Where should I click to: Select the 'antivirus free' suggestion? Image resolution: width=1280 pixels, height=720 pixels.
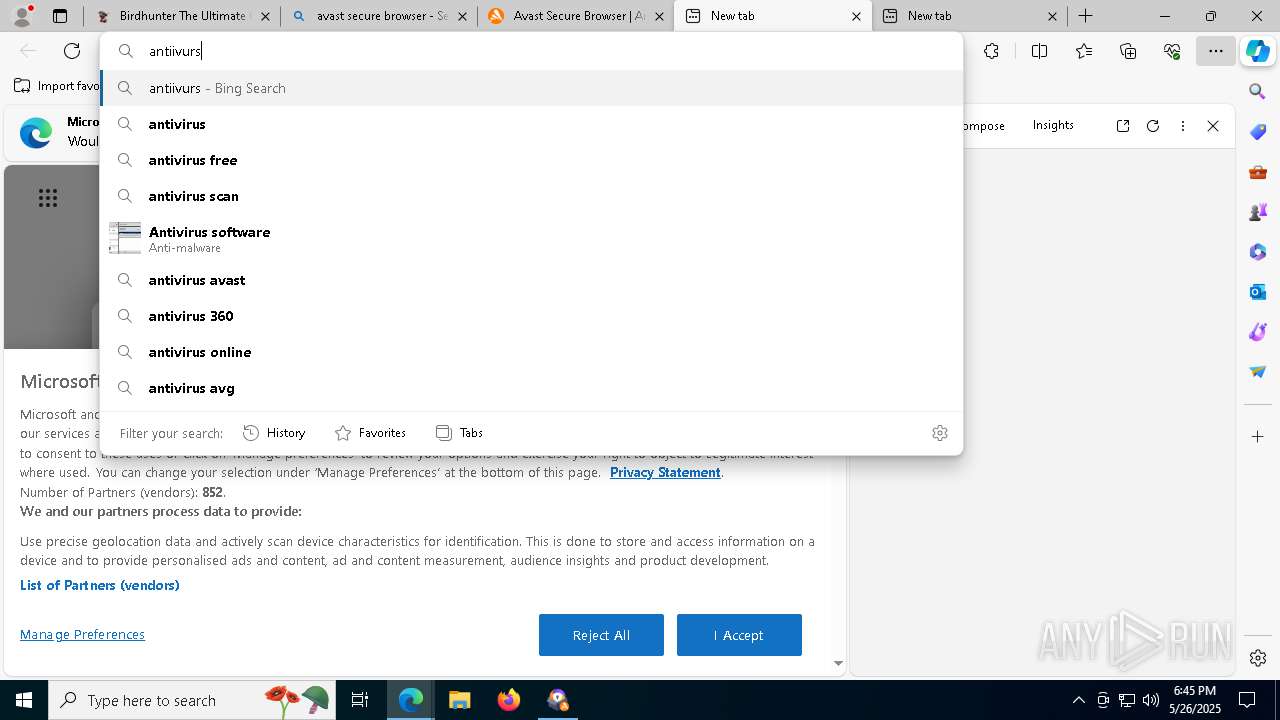tap(531, 160)
